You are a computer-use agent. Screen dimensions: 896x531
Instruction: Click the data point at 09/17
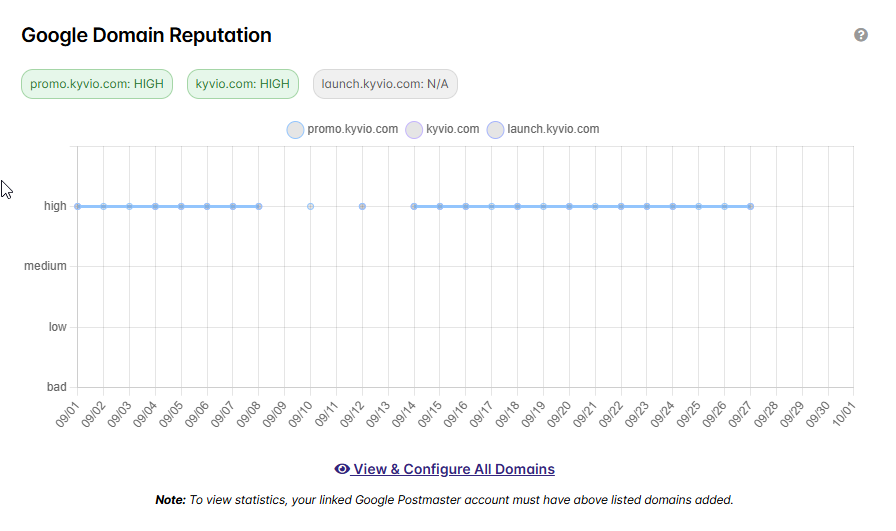point(491,206)
